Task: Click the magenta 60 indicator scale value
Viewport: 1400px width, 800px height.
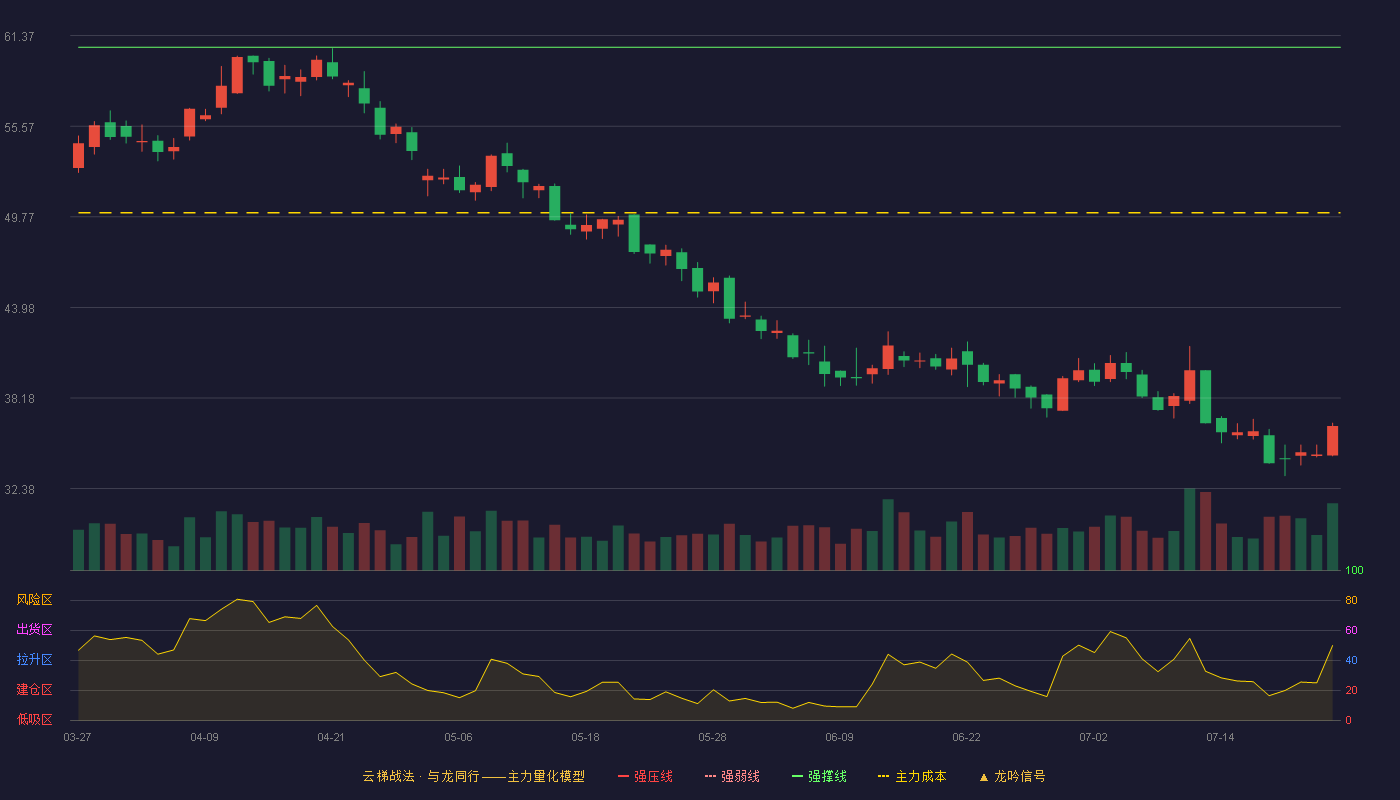Action: (x=1351, y=630)
